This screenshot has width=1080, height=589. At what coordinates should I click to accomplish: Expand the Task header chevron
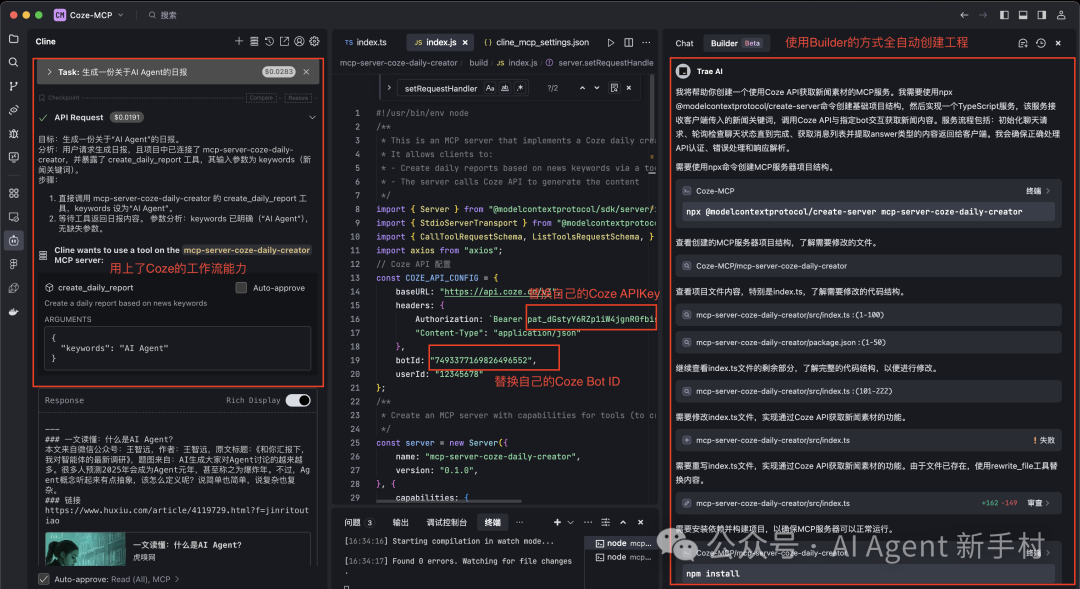click(x=49, y=72)
